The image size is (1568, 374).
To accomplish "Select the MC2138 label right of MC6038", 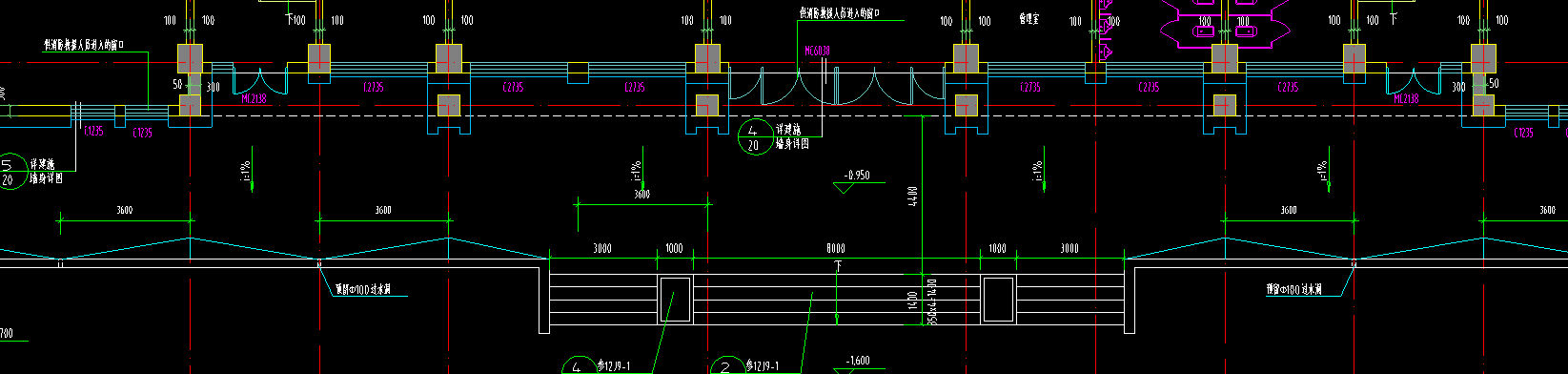I will pos(1406,98).
